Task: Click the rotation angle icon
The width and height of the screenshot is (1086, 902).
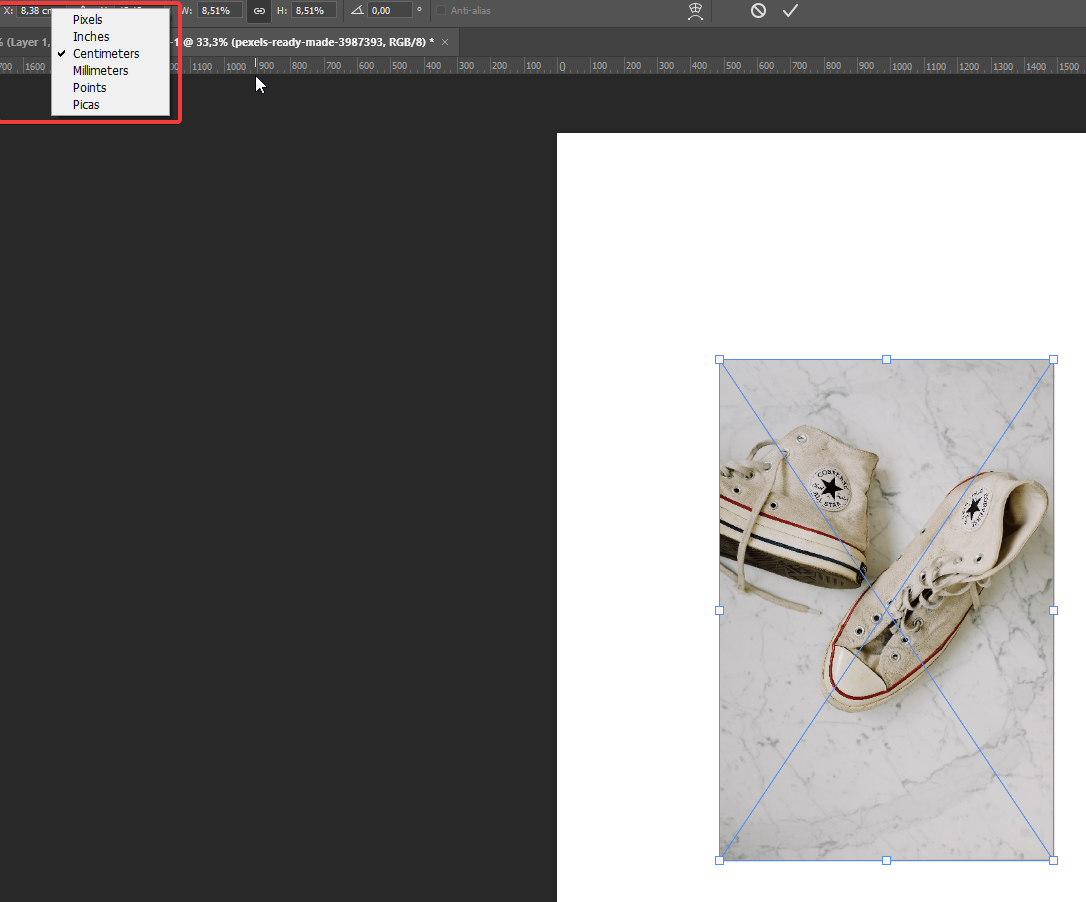Action: pos(357,10)
